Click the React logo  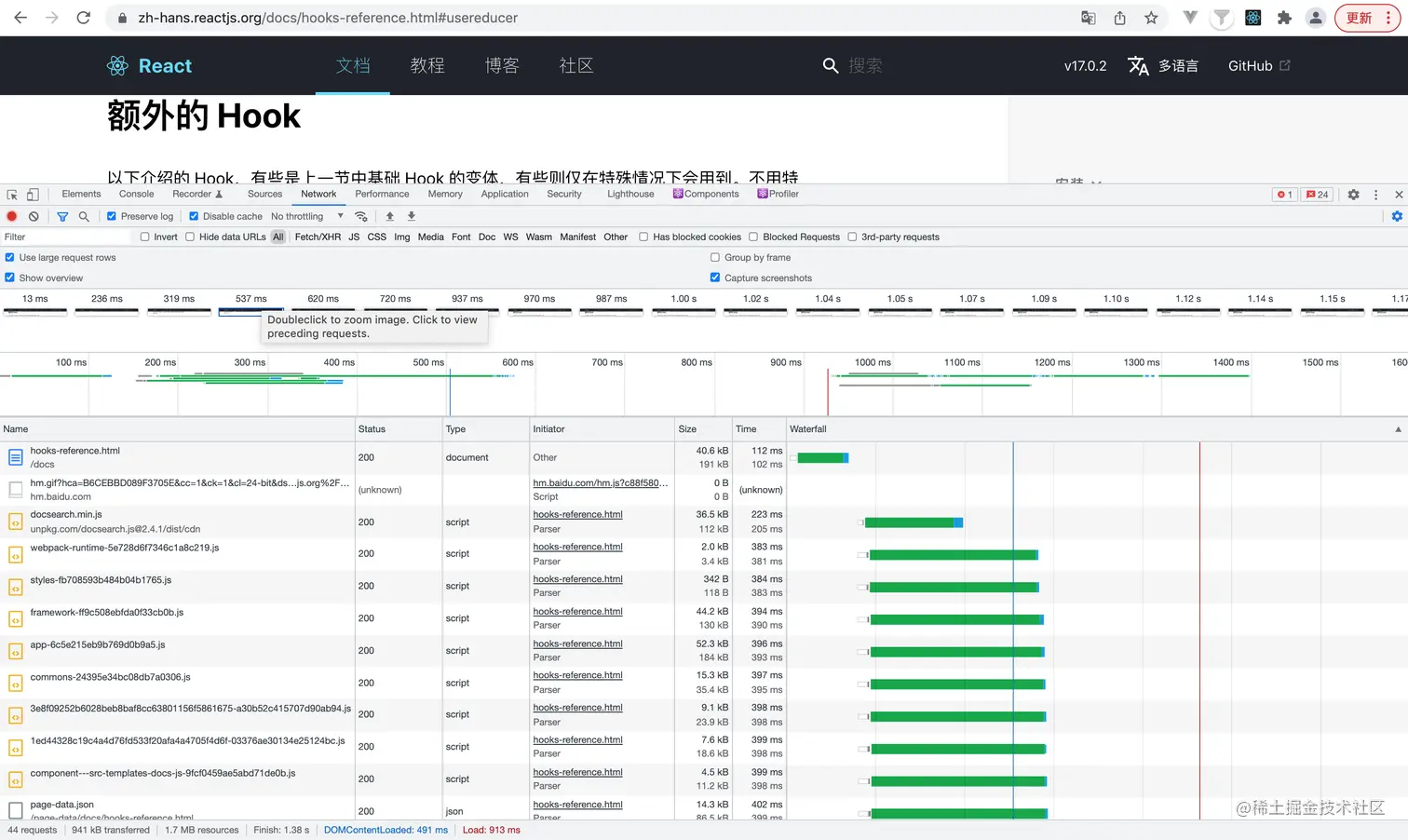[149, 65]
